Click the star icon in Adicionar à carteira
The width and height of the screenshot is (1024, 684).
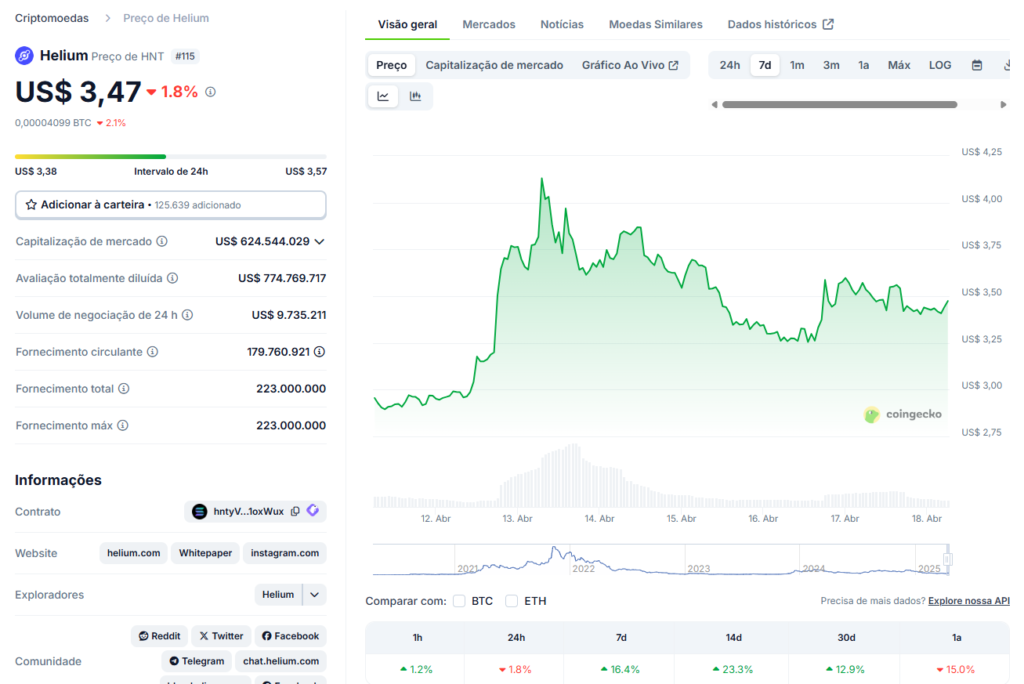31,204
